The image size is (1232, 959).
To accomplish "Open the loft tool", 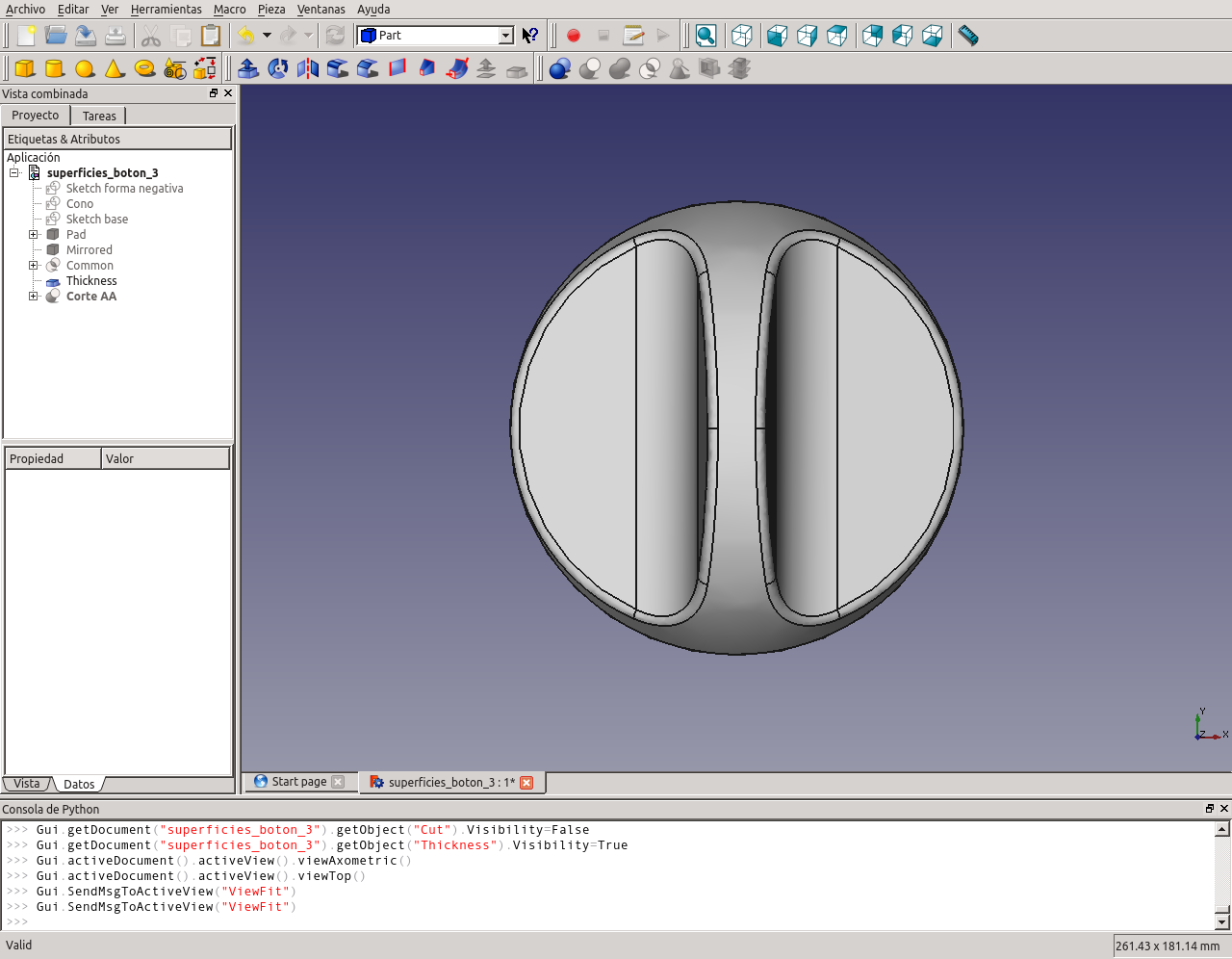I will [x=427, y=68].
